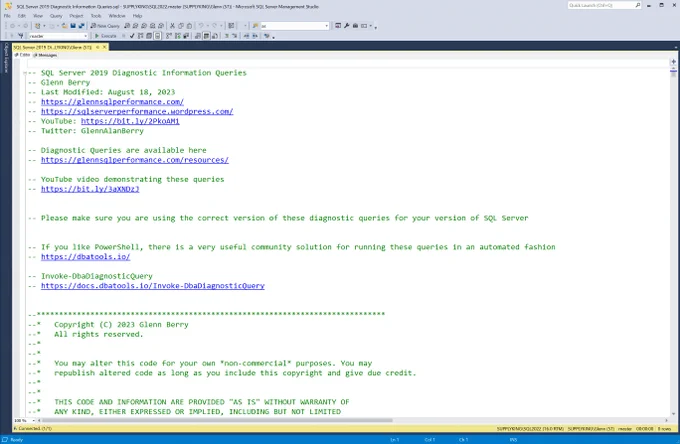
Task: Click the Cancel Executing Query stop icon
Action: [x=124, y=36]
